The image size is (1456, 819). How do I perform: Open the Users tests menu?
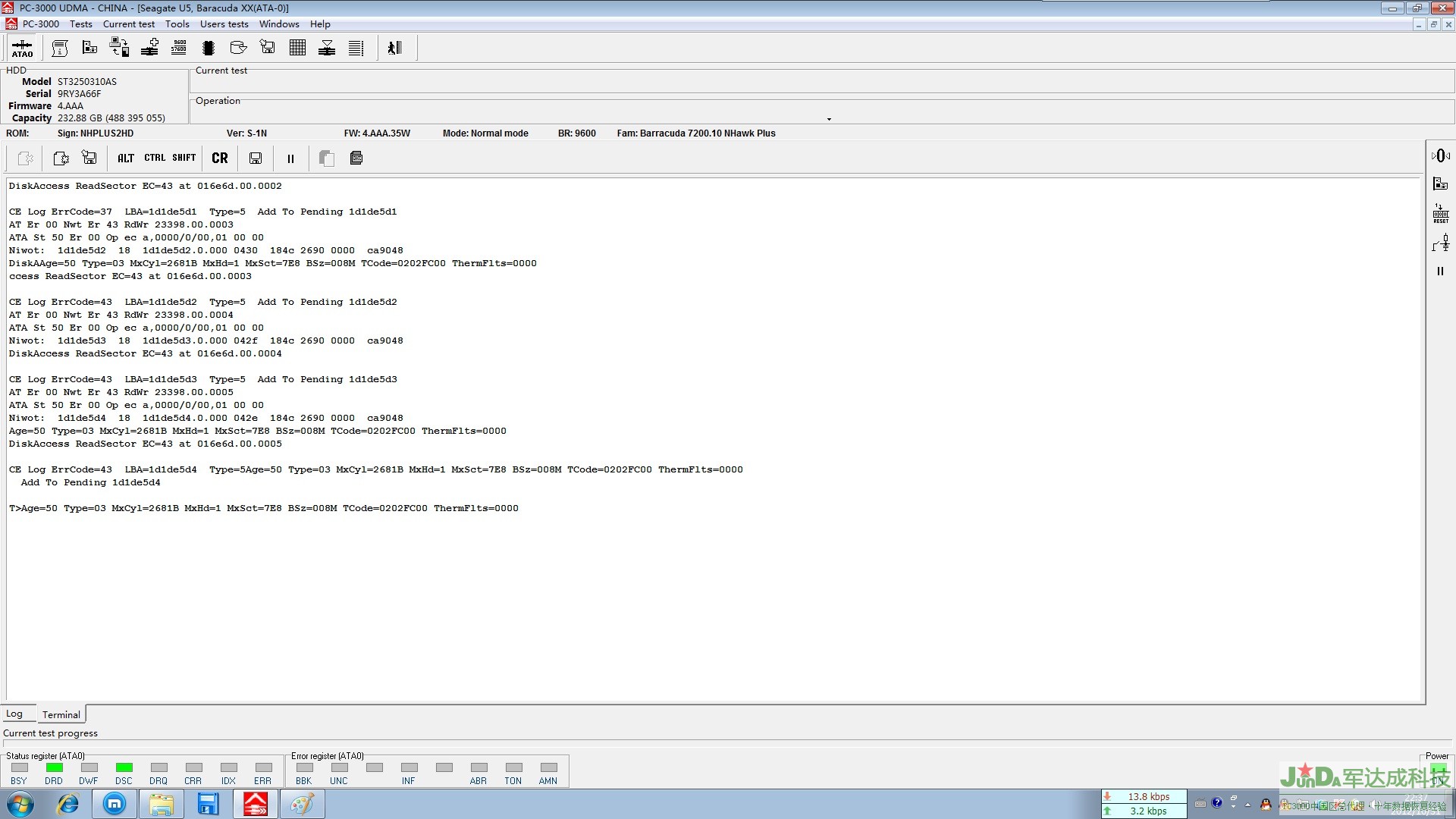pos(224,24)
